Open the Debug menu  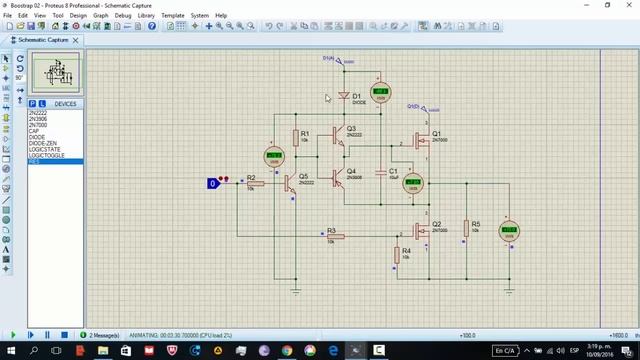[123, 16]
